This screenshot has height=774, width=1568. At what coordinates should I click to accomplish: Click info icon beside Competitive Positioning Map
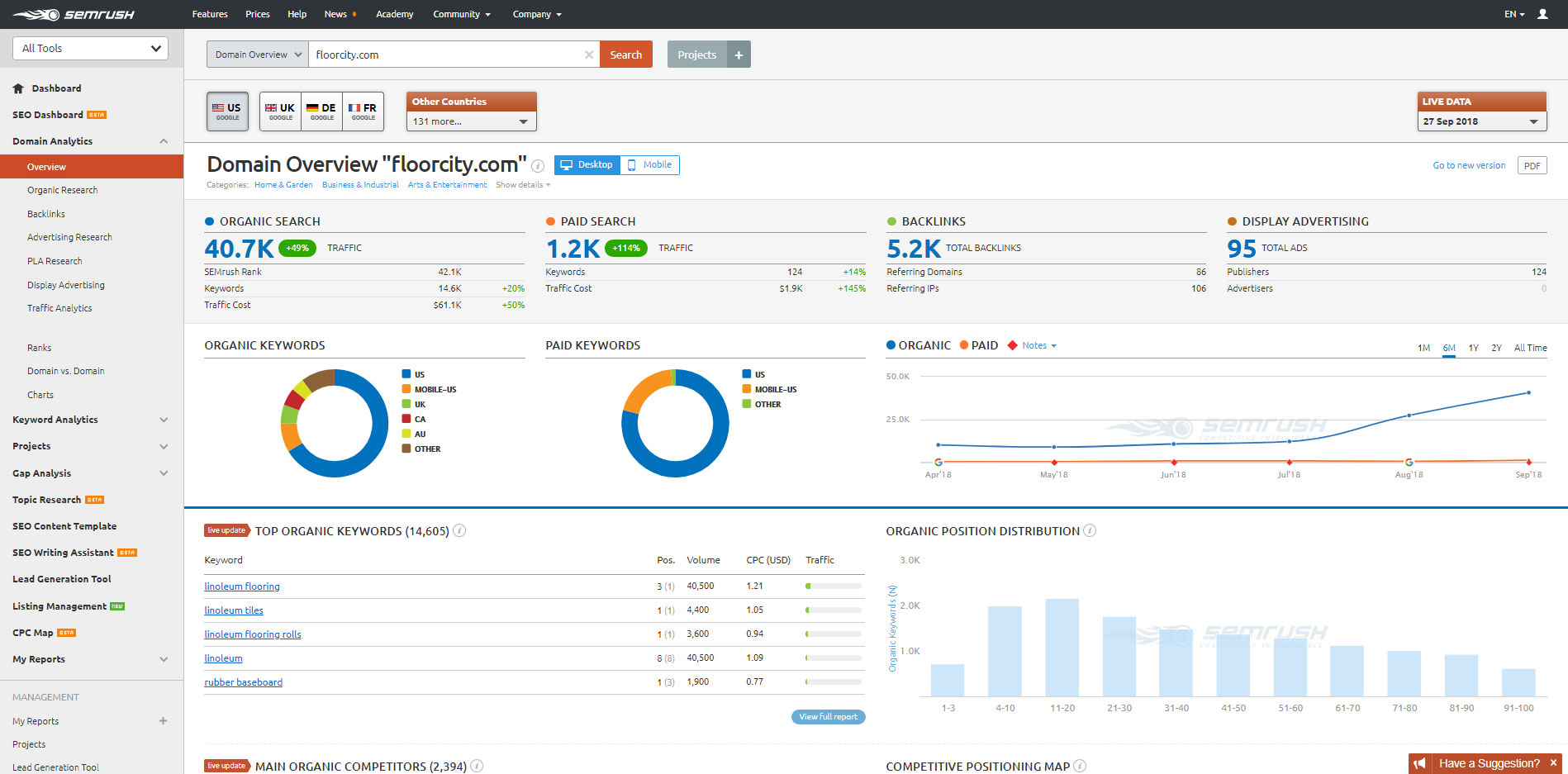coord(1080,767)
